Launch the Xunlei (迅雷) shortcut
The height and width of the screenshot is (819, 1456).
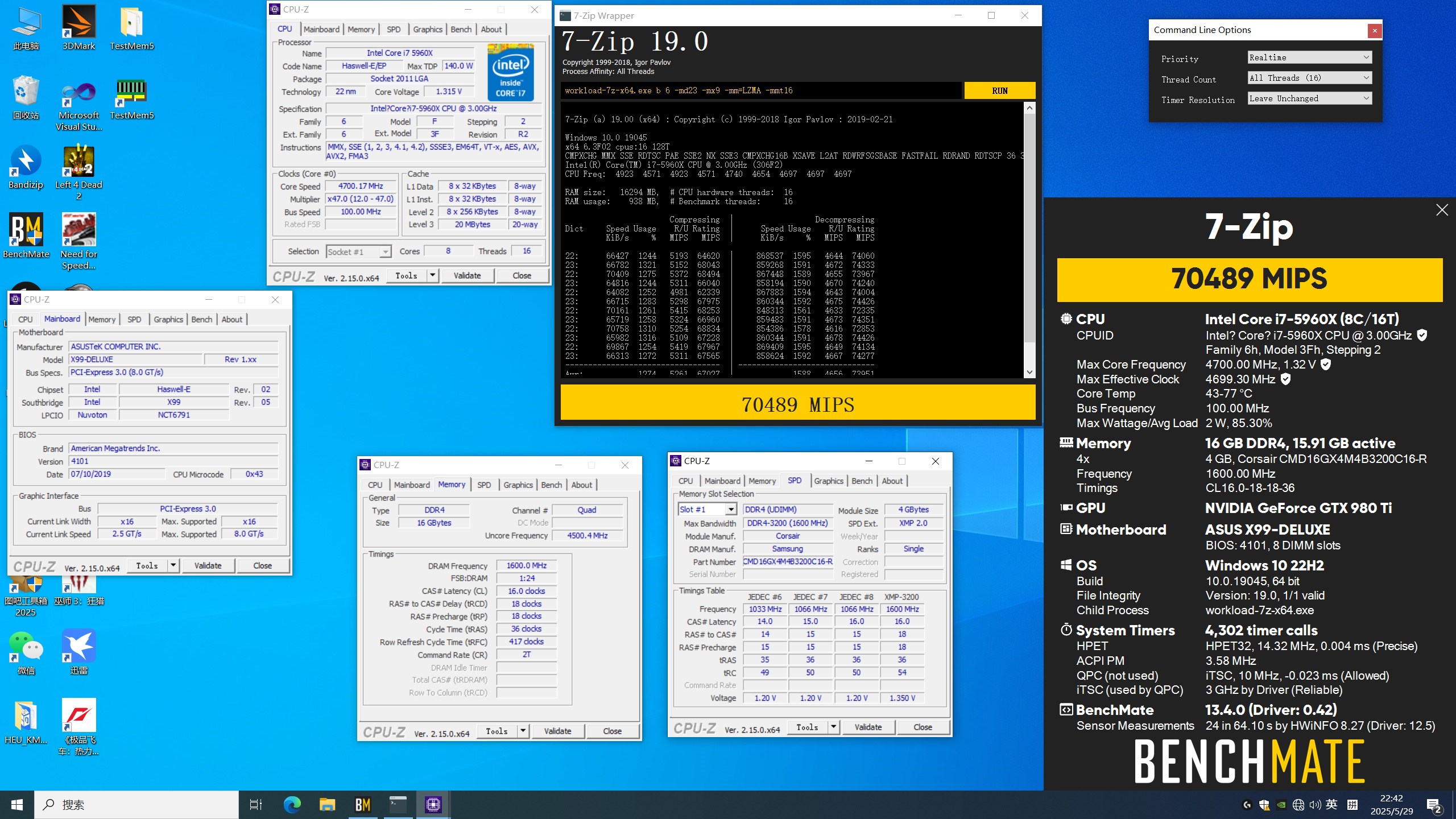pyautogui.click(x=78, y=652)
